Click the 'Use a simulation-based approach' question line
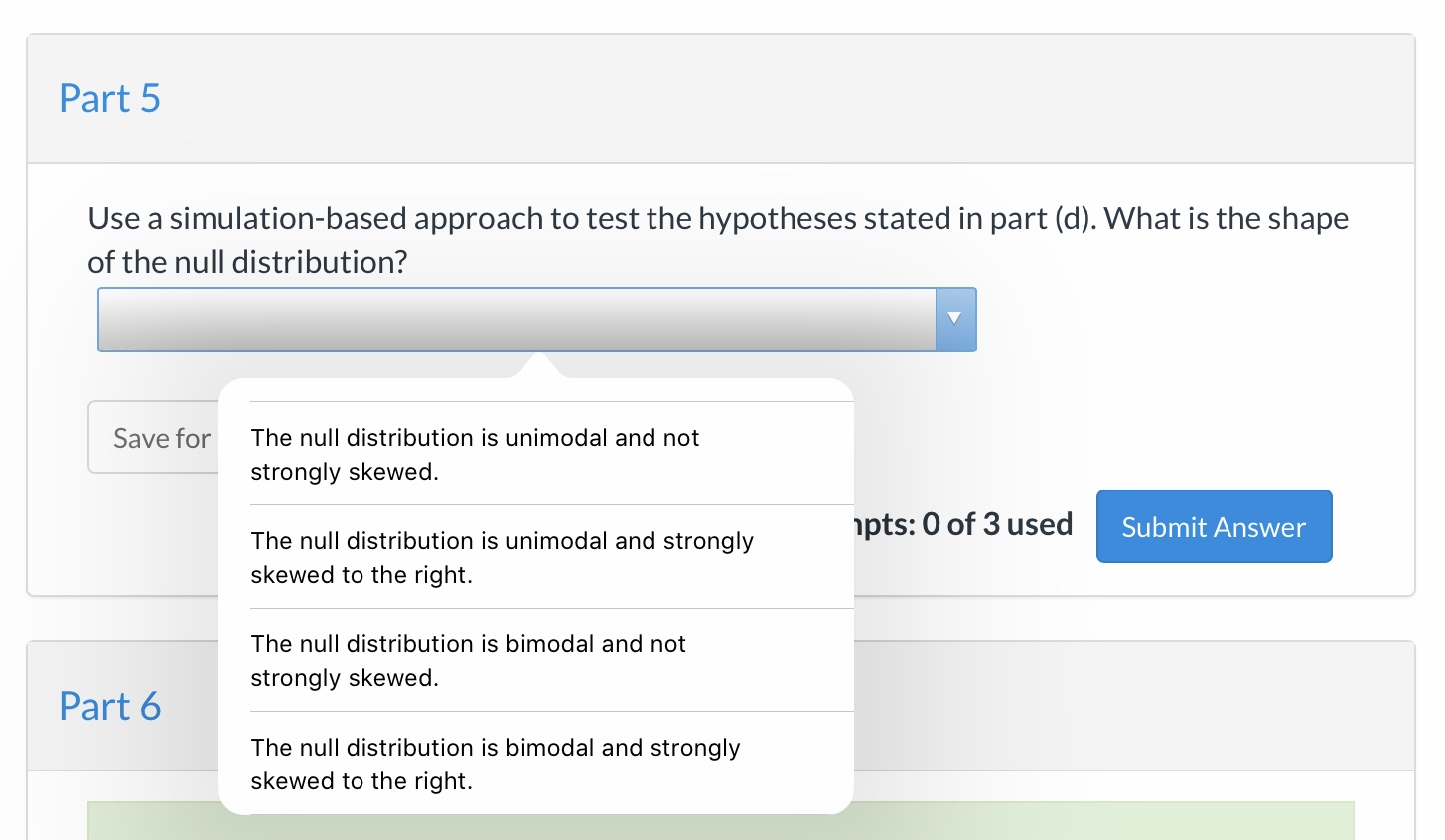This screenshot has width=1445, height=840. [x=717, y=218]
